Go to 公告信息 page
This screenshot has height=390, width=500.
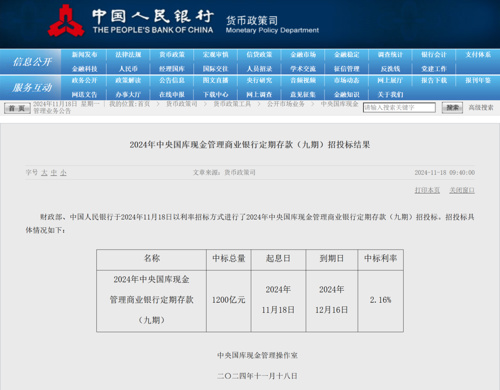click(172, 80)
